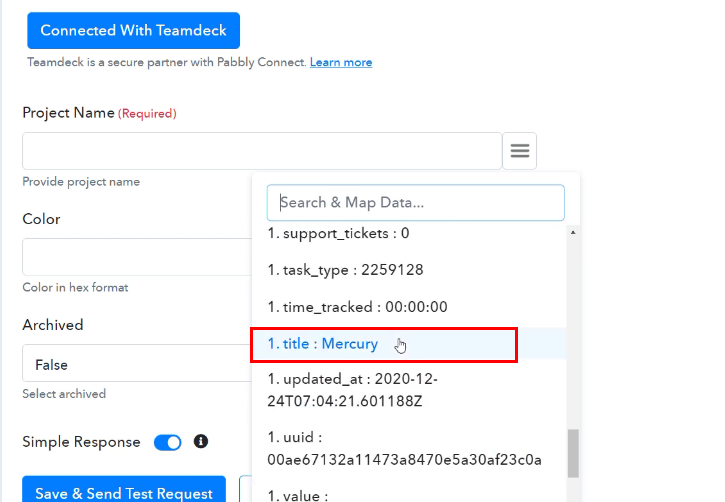The height and width of the screenshot is (502, 725).
Task: Click the Simple Response info icon
Action: coord(201,441)
